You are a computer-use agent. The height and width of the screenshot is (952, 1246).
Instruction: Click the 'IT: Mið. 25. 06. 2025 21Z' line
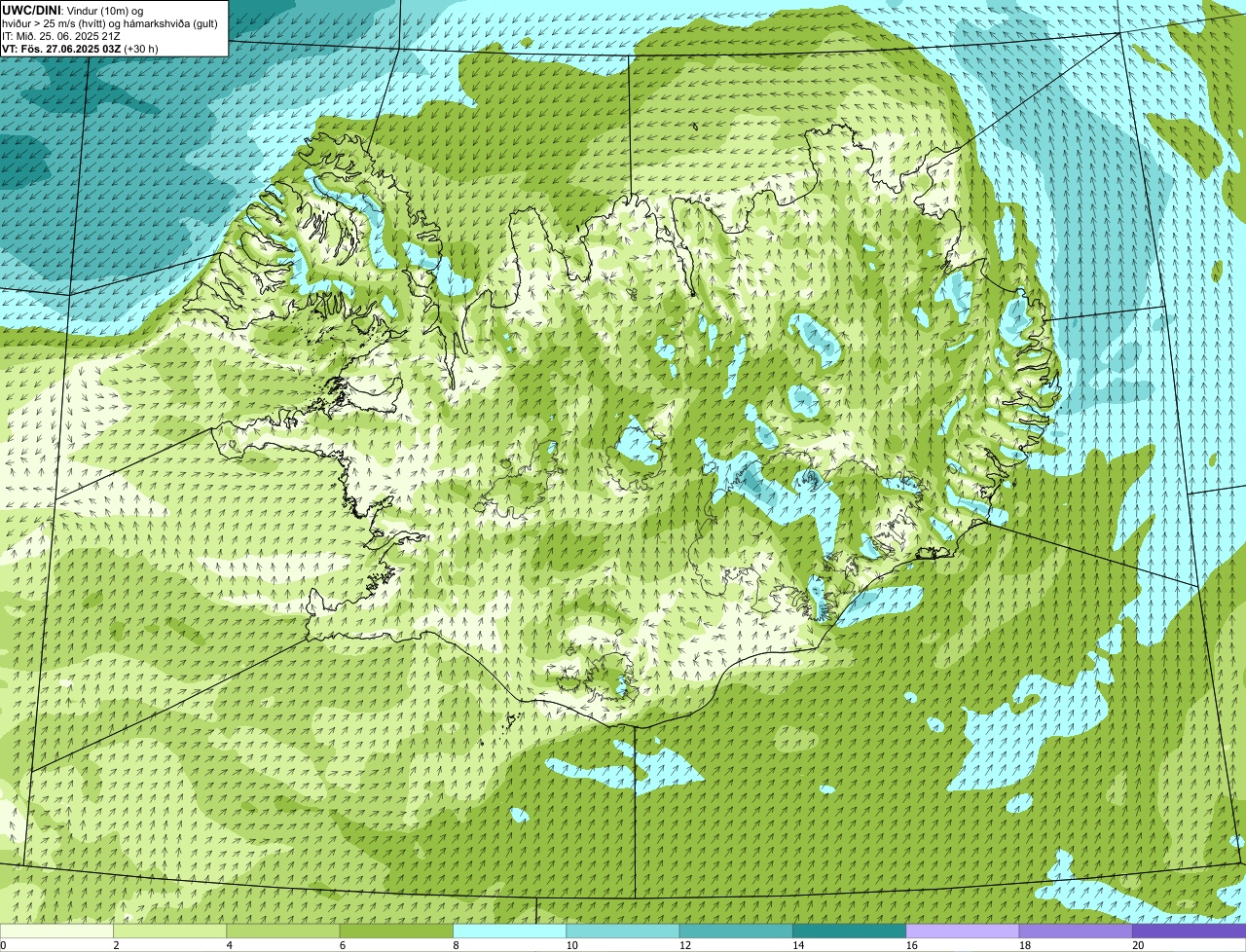61,35
